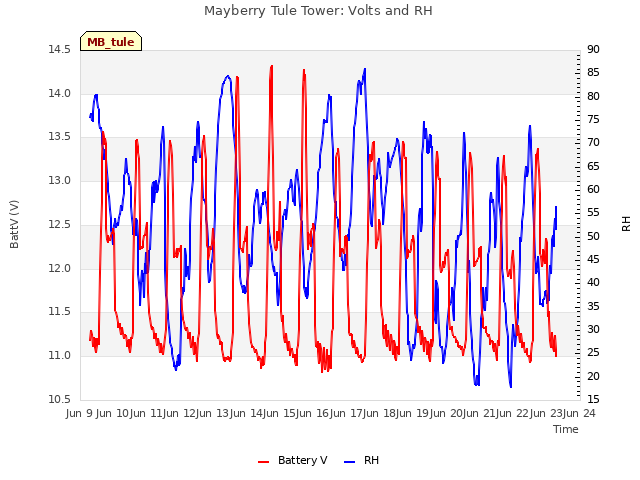Click the Jun 19 date label
Viewport: 640px width, 480px height.
point(413,413)
